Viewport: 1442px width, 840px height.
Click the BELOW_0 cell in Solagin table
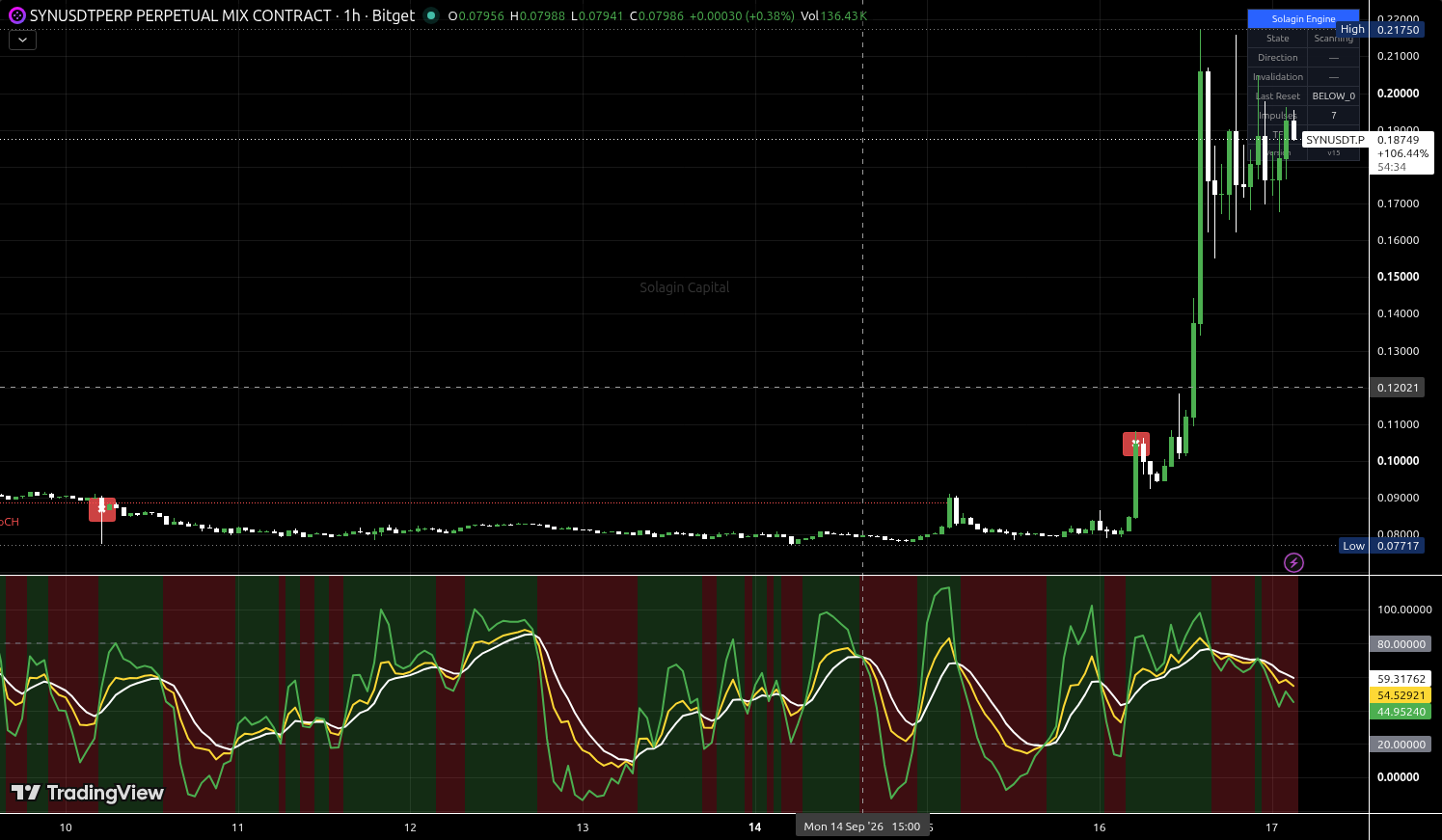(x=1333, y=95)
